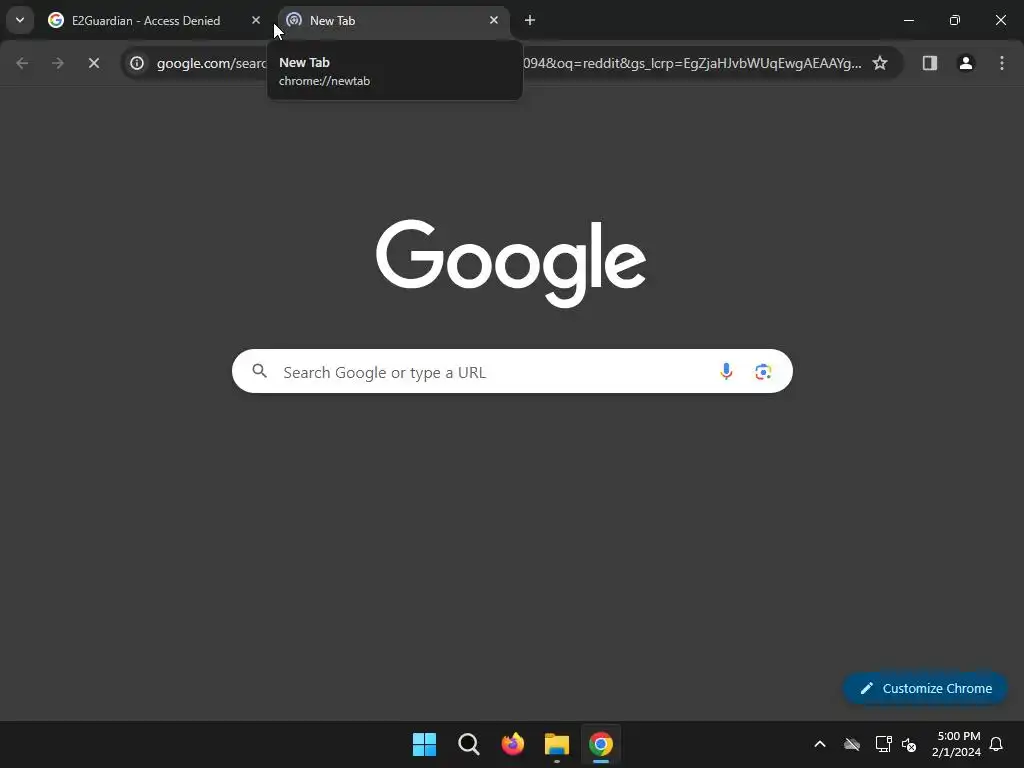This screenshot has height=768, width=1024.
Task: View site information icon in address bar
Action: tap(137, 63)
